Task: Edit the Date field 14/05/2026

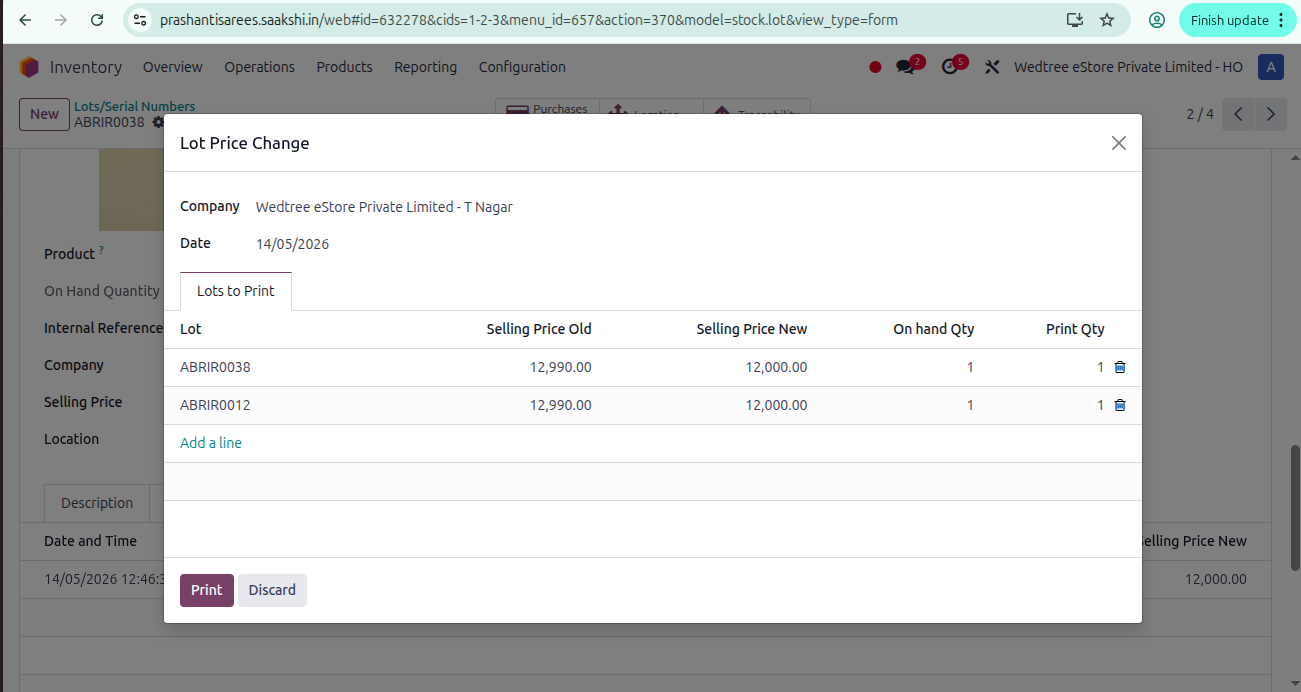Action: pyautogui.click(x=292, y=244)
